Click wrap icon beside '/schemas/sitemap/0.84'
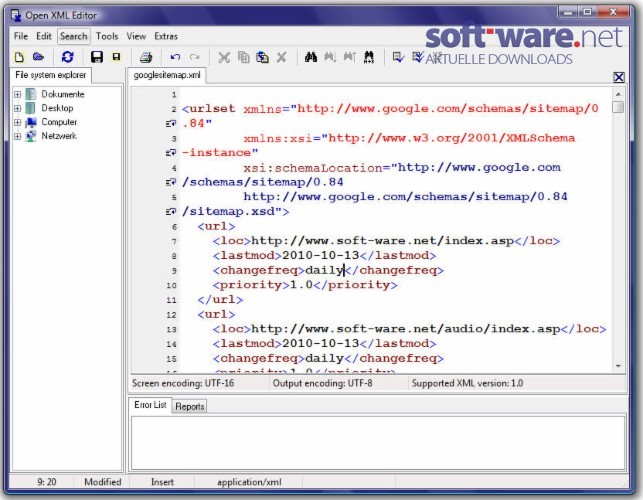 (x=171, y=182)
